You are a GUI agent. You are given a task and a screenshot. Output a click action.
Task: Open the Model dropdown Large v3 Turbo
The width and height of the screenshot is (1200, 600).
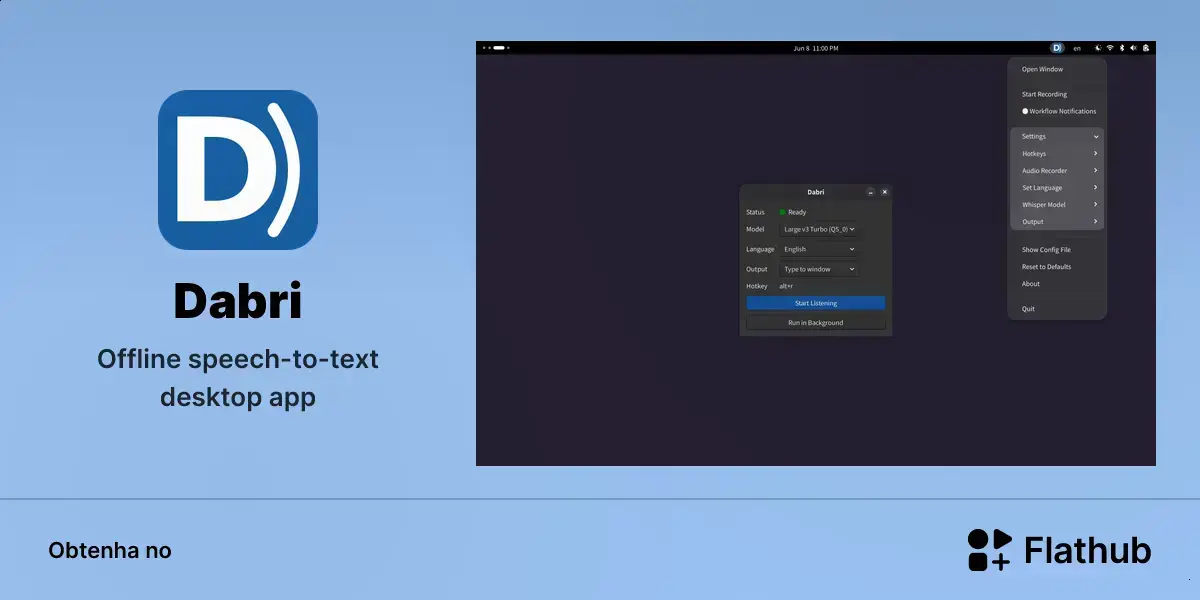(819, 229)
